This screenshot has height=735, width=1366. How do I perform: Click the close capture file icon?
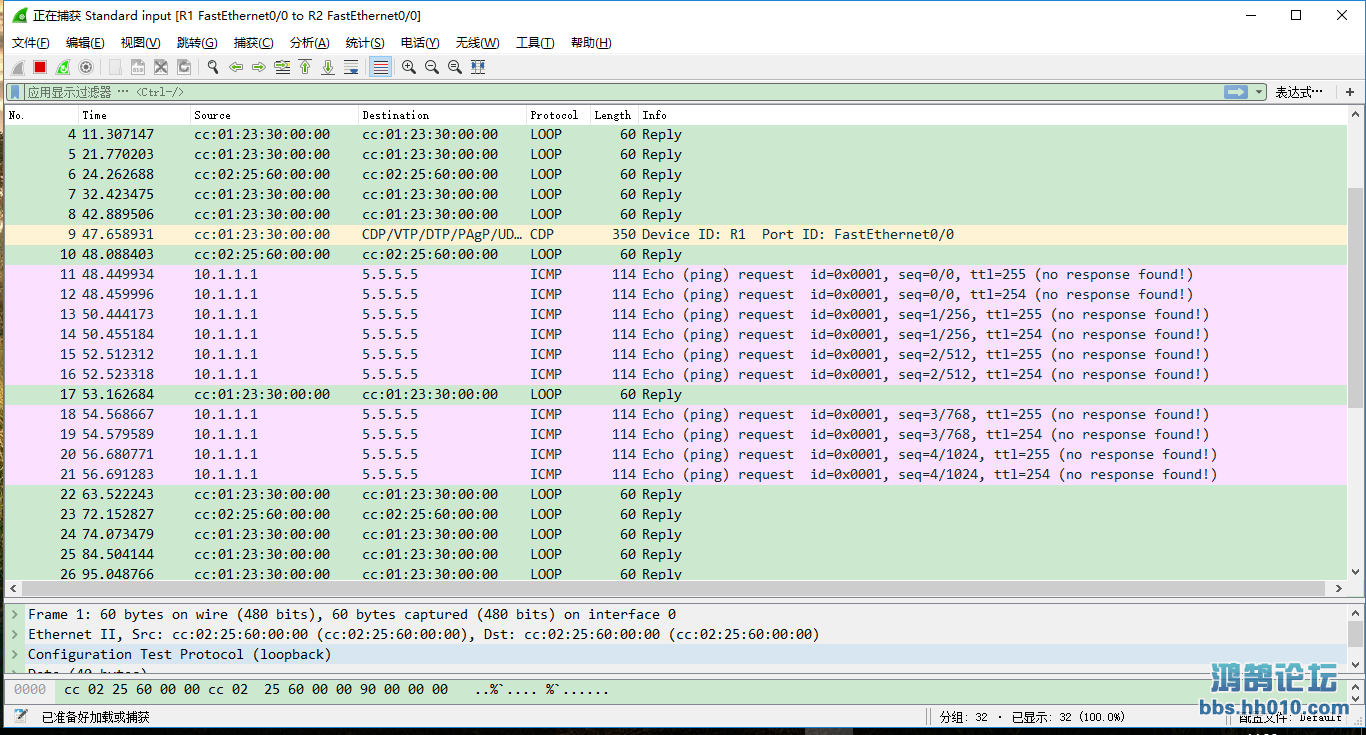tap(161, 67)
